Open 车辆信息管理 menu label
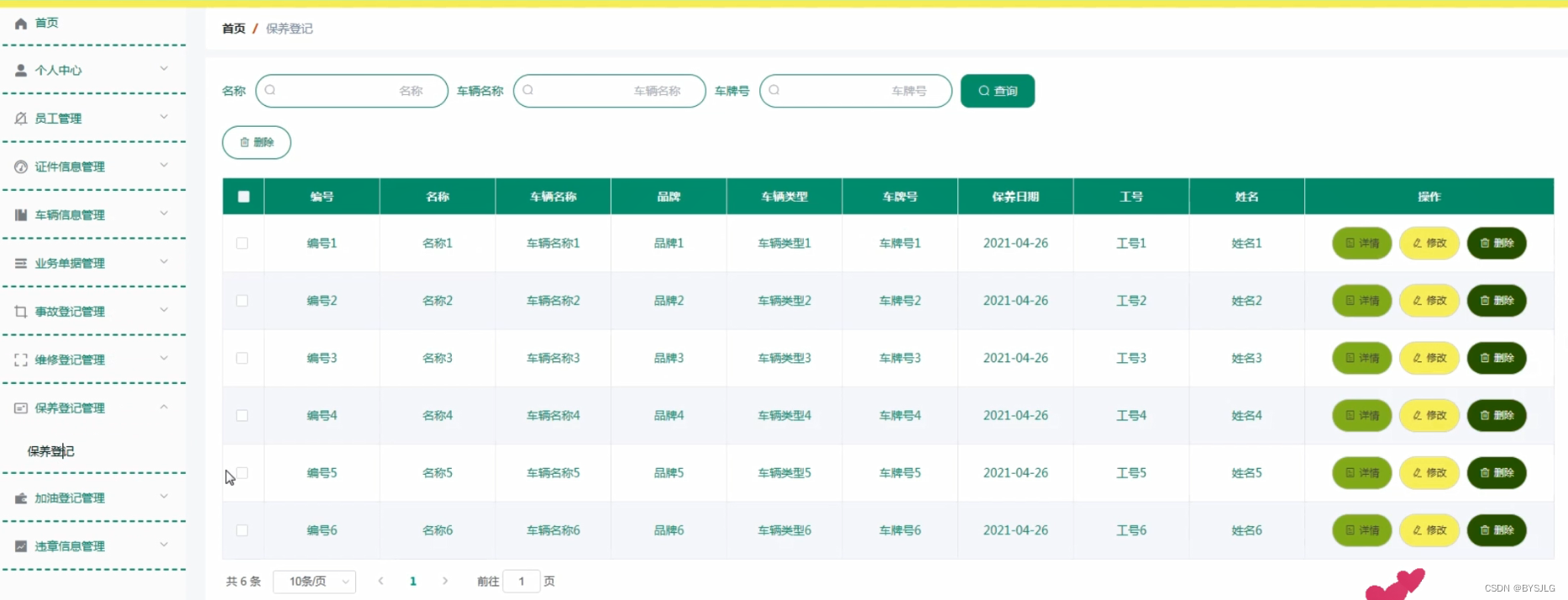This screenshot has height=600, width=1568. pos(70,215)
